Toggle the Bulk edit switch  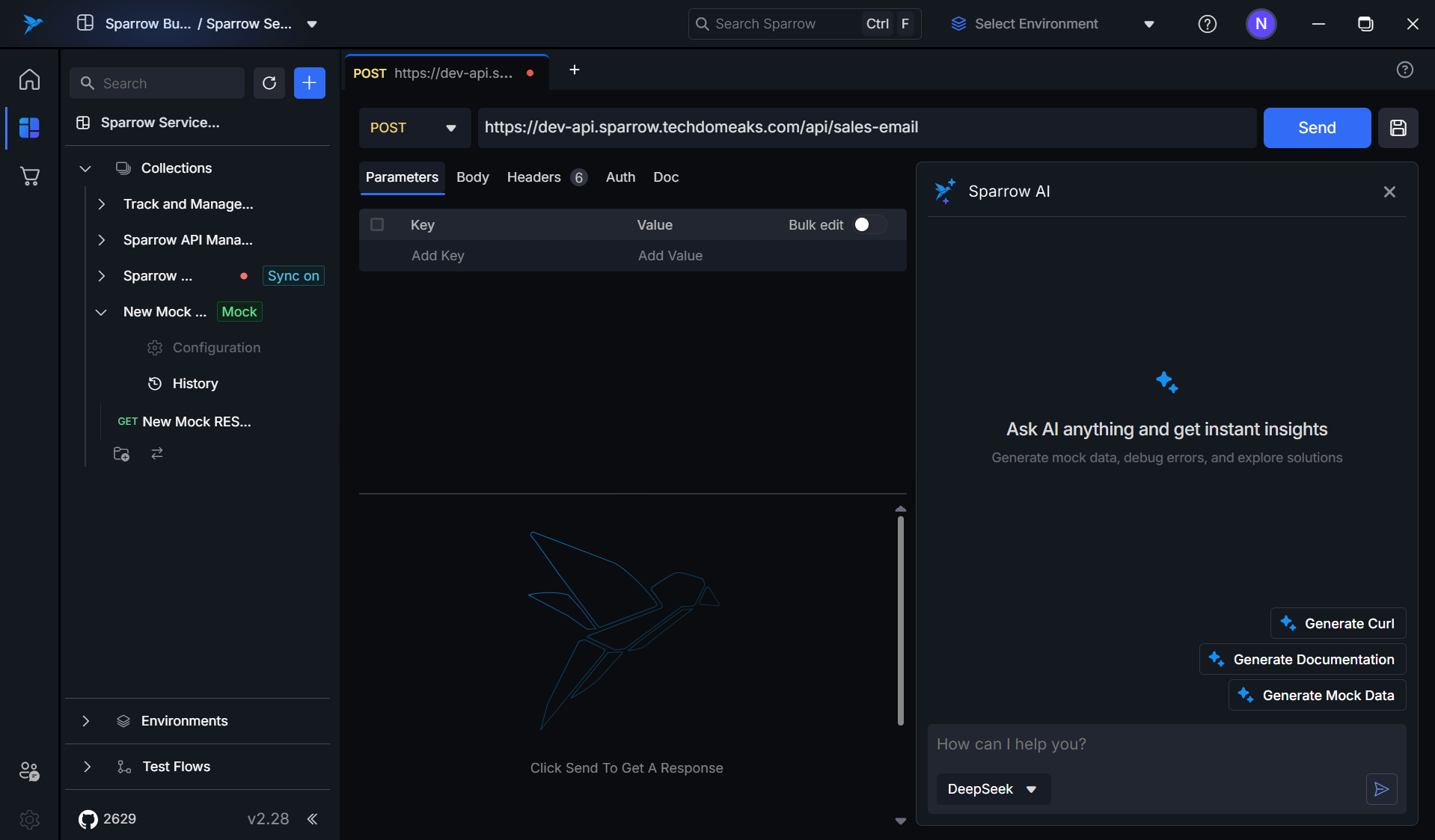(869, 225)
